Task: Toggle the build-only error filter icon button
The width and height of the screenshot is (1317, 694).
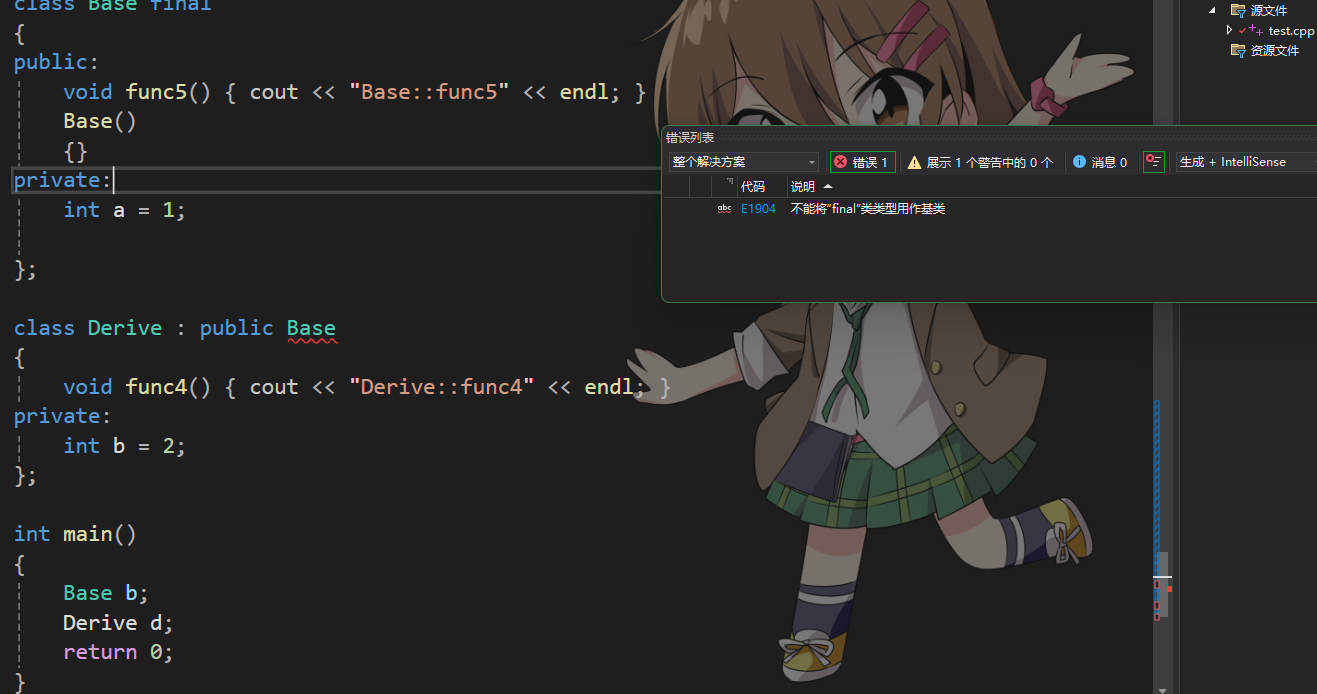Action: [x=1154, y=162]
